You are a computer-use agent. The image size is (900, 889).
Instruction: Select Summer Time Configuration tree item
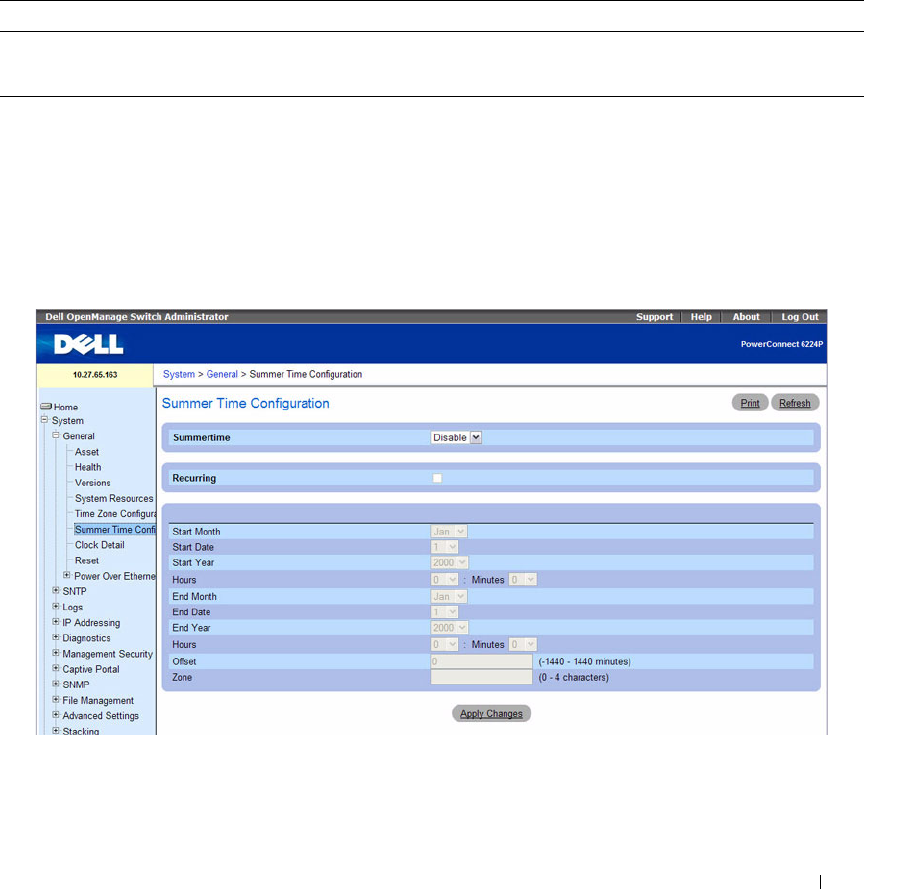[x=115, y=530]
